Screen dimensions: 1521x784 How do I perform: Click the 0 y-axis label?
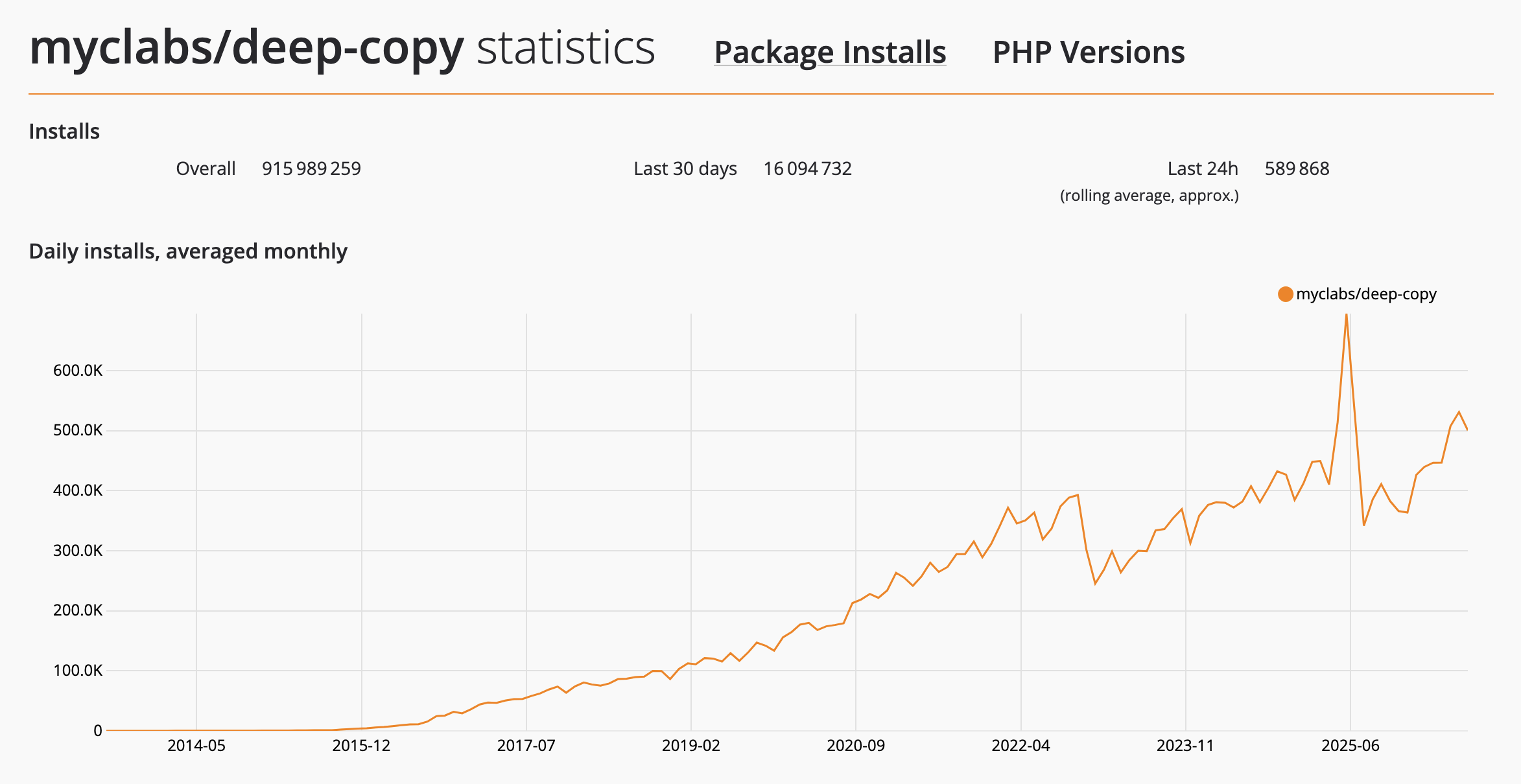(98, 731)
